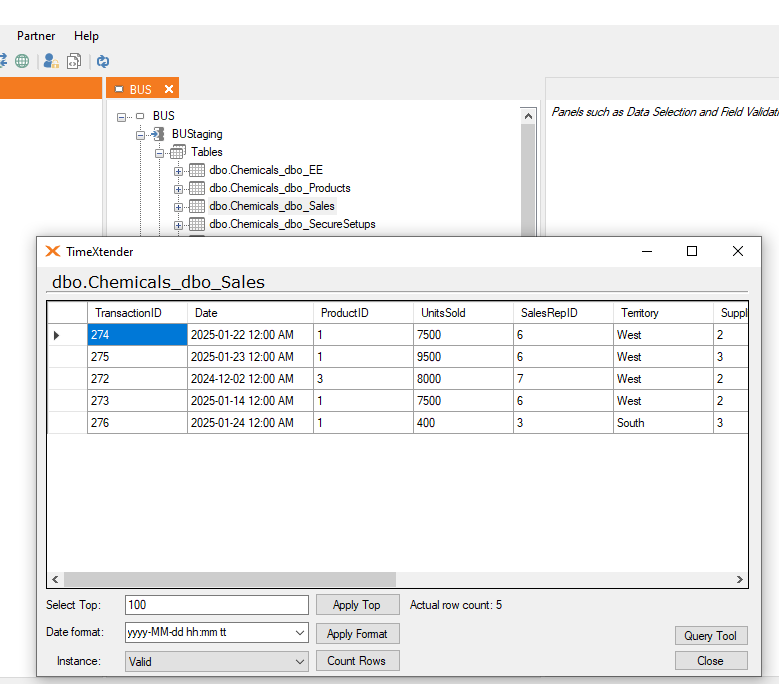
Task: Click the Apply Format button
Action: (x=357, y=634)
